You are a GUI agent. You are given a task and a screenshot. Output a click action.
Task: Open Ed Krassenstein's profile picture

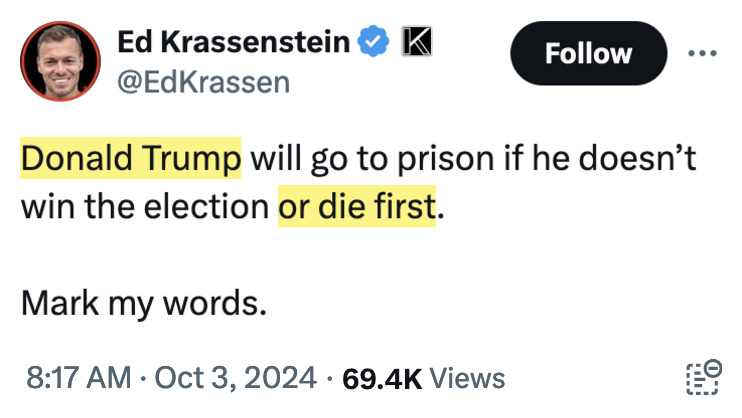coord(61,61)
